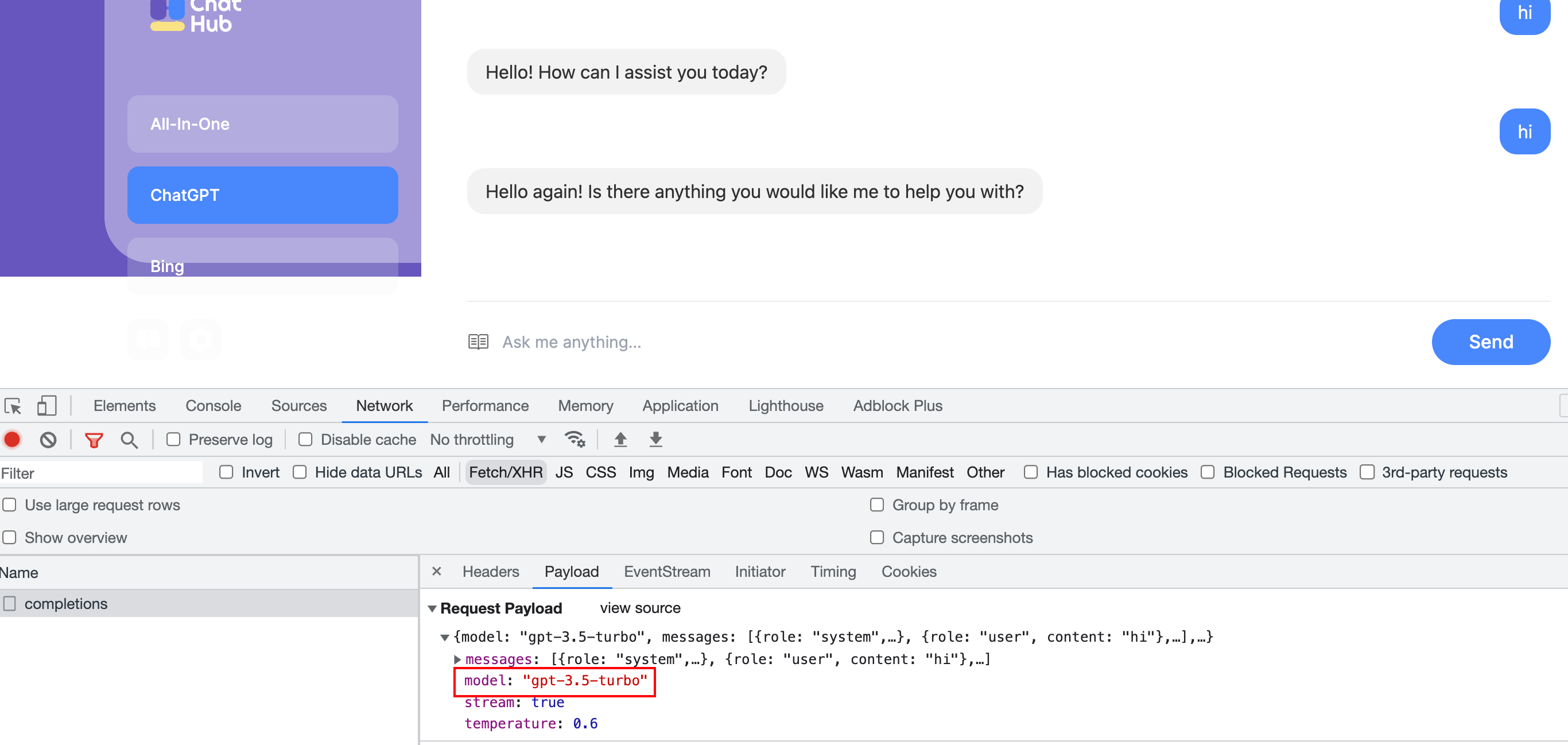Select Bing in sidebar
1568x745 pixels.
click(262, 266)
